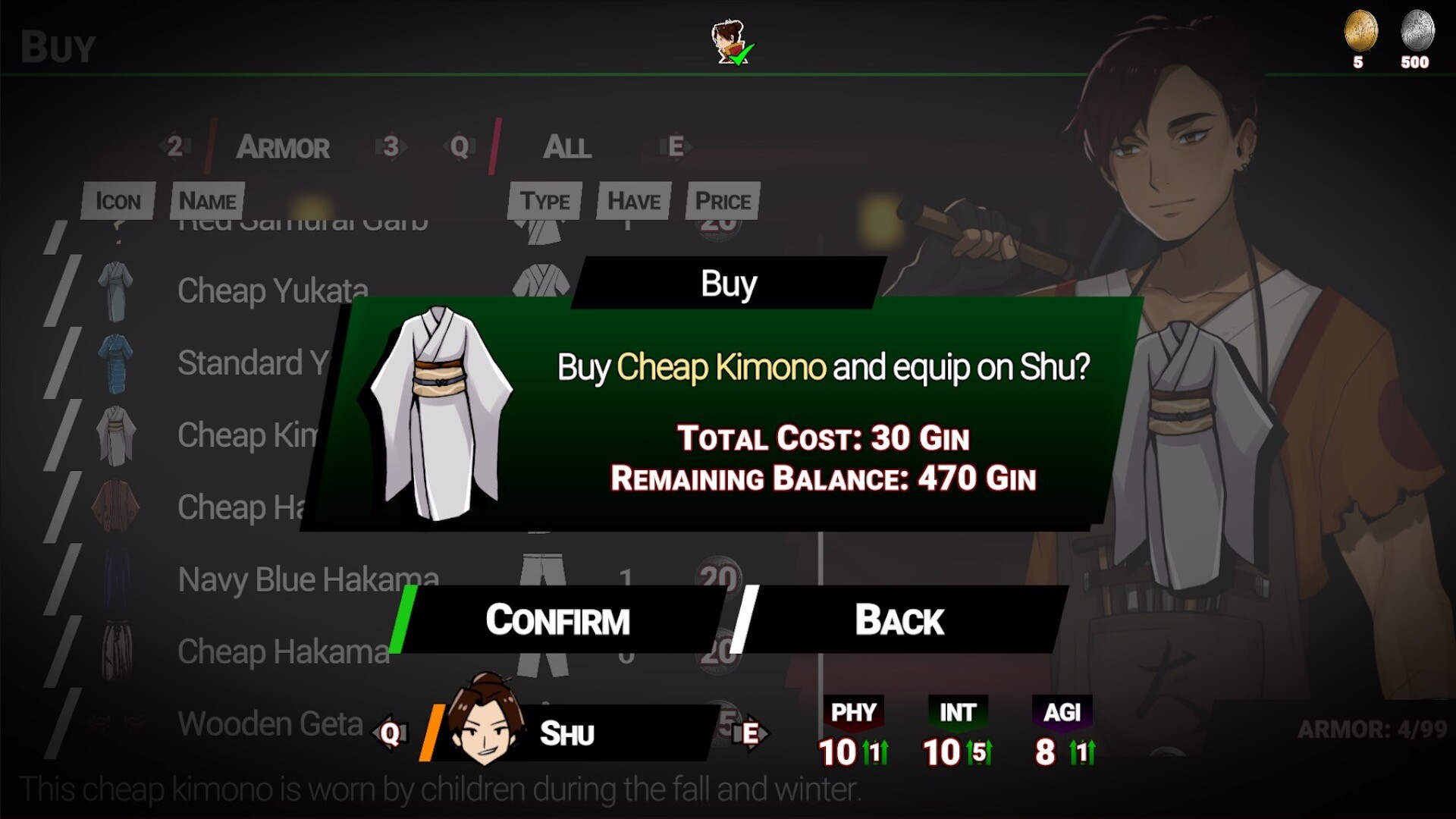Click the Back button in dialog
Image resolution: width=1456 pixels, height=819 pixels.
click(x=900, y=620)
